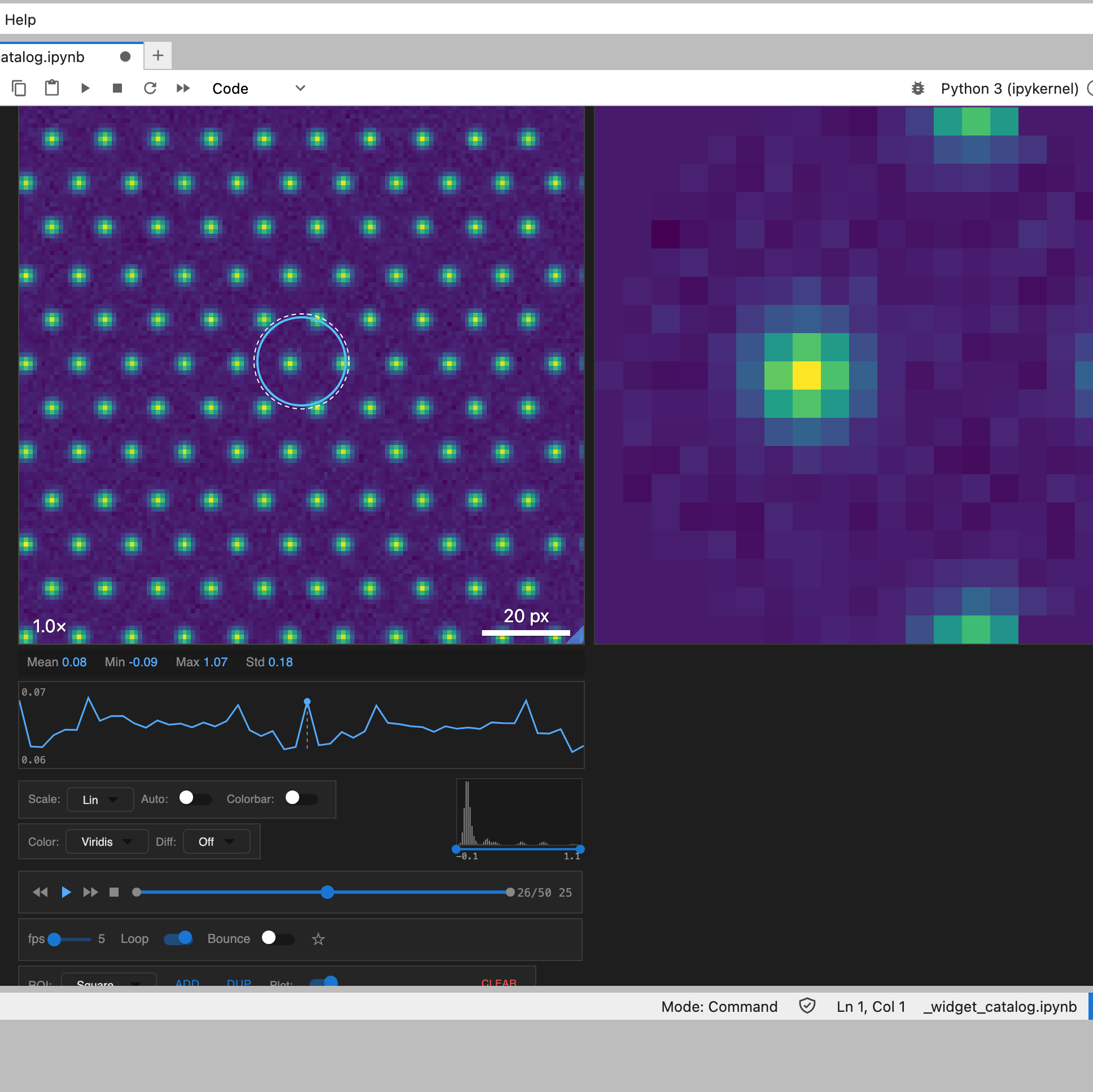
Task: Open the Diff mode dropdown set to Off
Action: [x=216, y=841]
